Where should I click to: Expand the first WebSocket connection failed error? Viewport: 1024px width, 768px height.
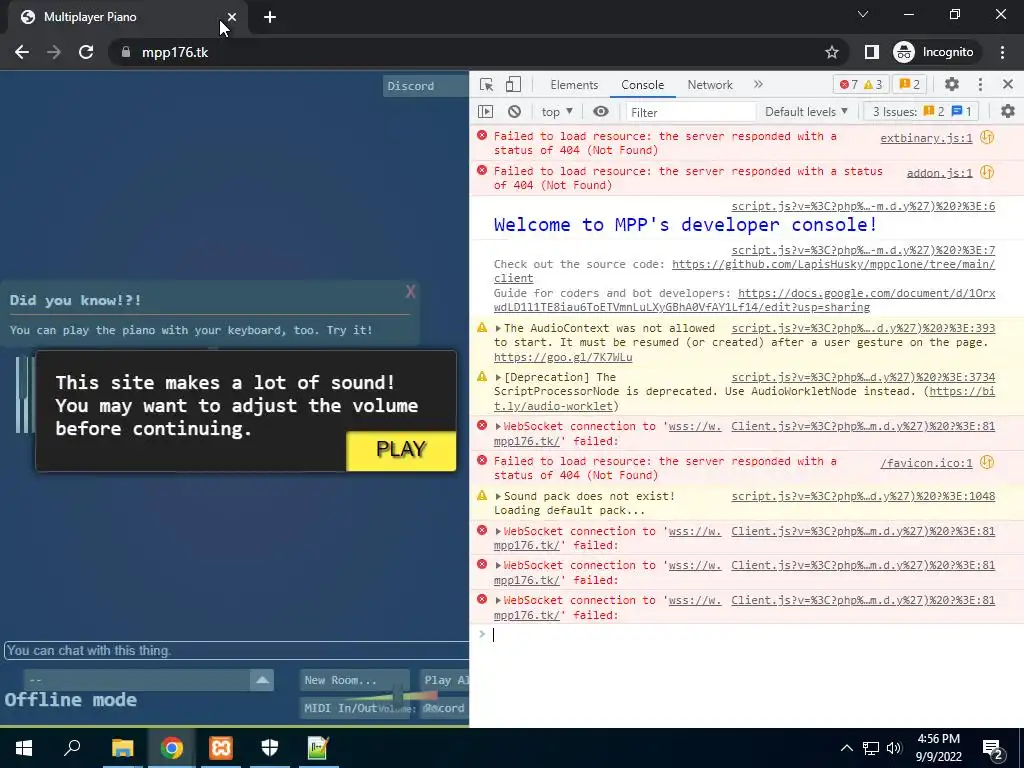(498, 426)
